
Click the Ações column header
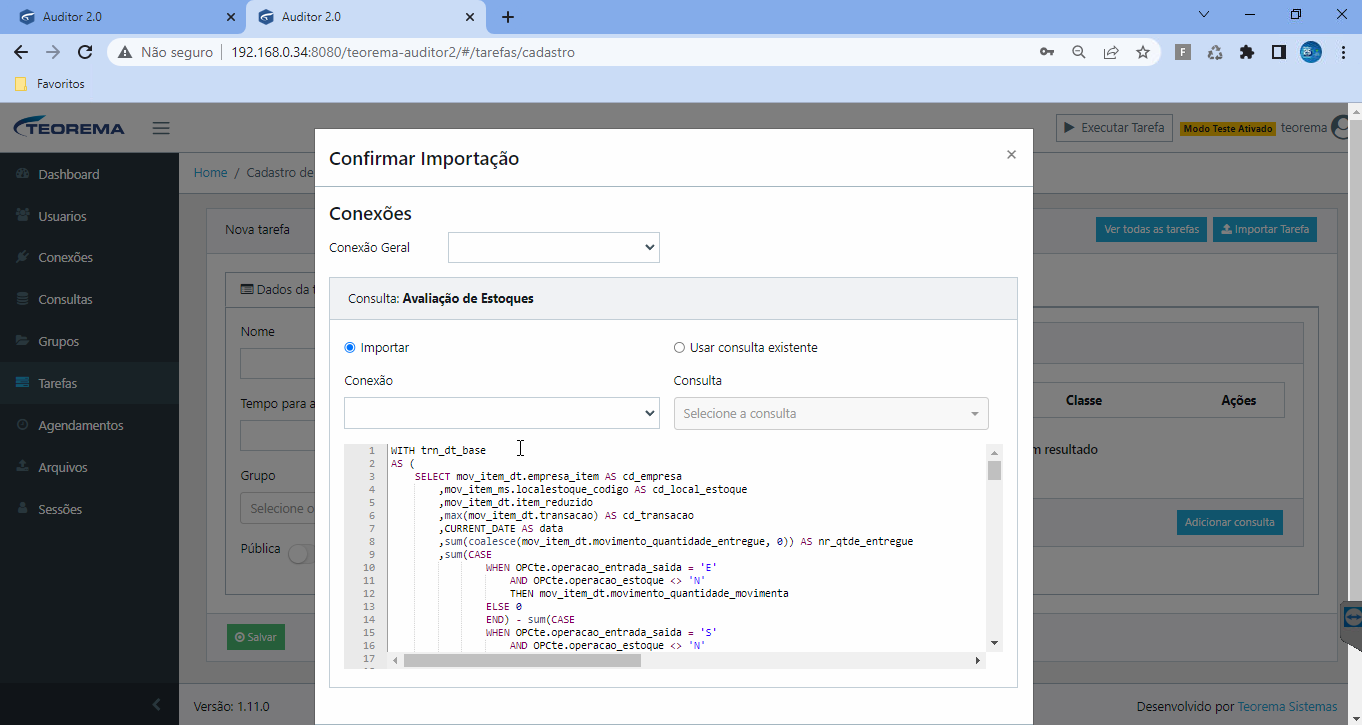pos(1238,400)
